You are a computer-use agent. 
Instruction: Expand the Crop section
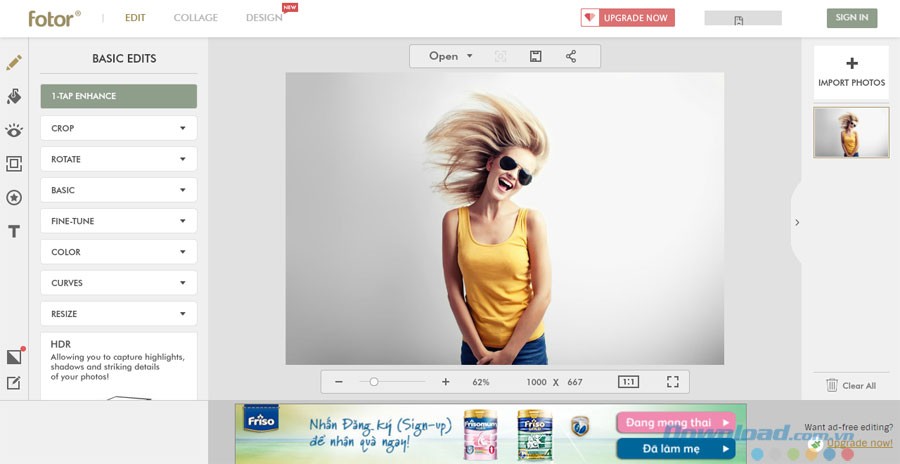coord(119,128)
